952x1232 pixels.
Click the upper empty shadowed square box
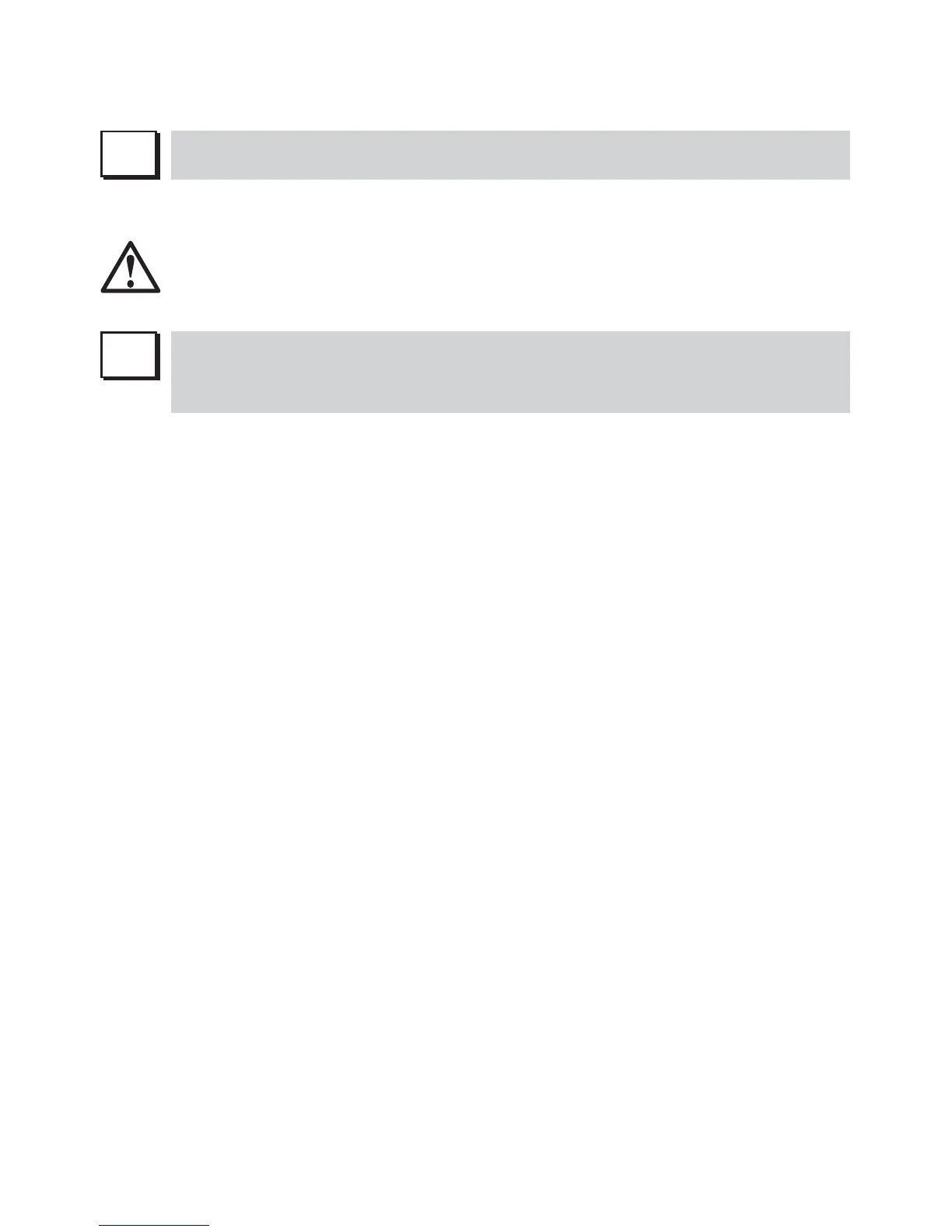[x=129, y=155]
